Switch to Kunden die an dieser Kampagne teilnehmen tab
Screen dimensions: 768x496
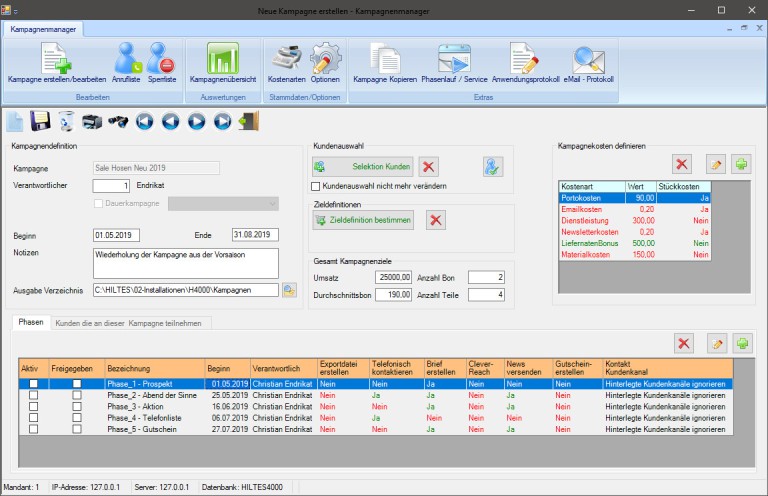pyautogui.click(x=127, y=324)
